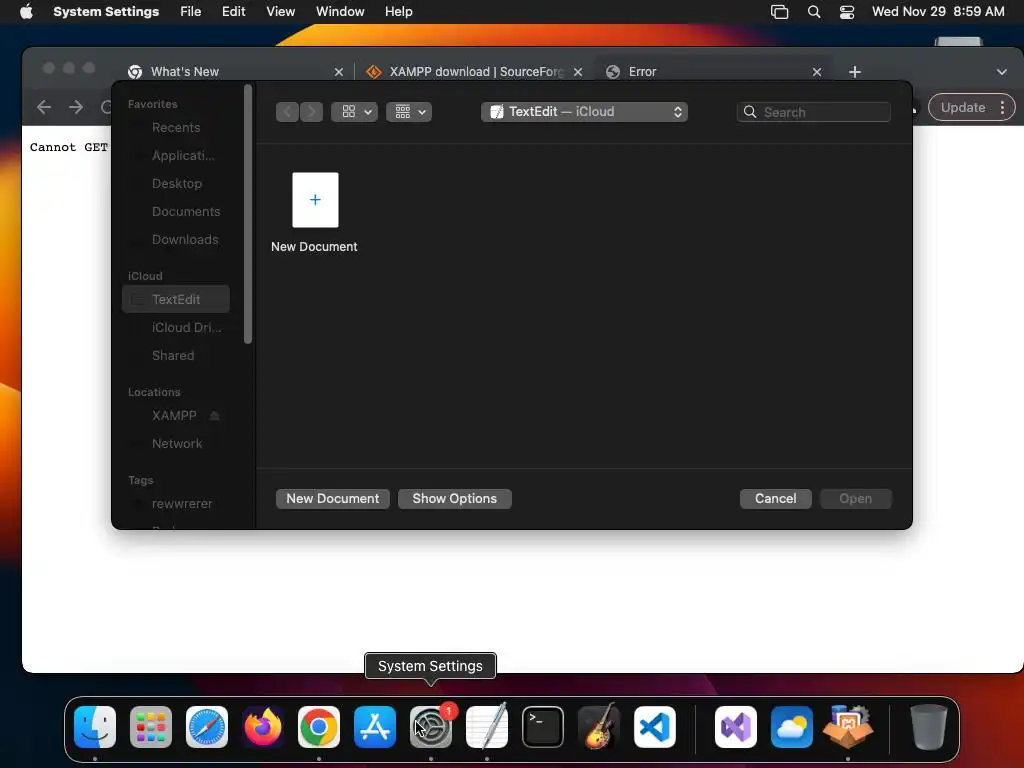Image resolution: width=1024 pixels, height=768 pixels.
Task: Open Control Center in menu bar
Action: click(x=847, y=12)
